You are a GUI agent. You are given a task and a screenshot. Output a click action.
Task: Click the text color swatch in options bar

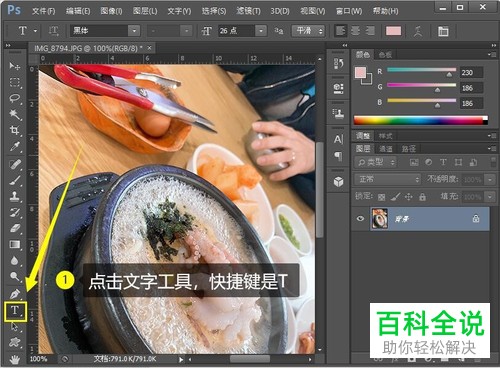(x=393, y=31)
